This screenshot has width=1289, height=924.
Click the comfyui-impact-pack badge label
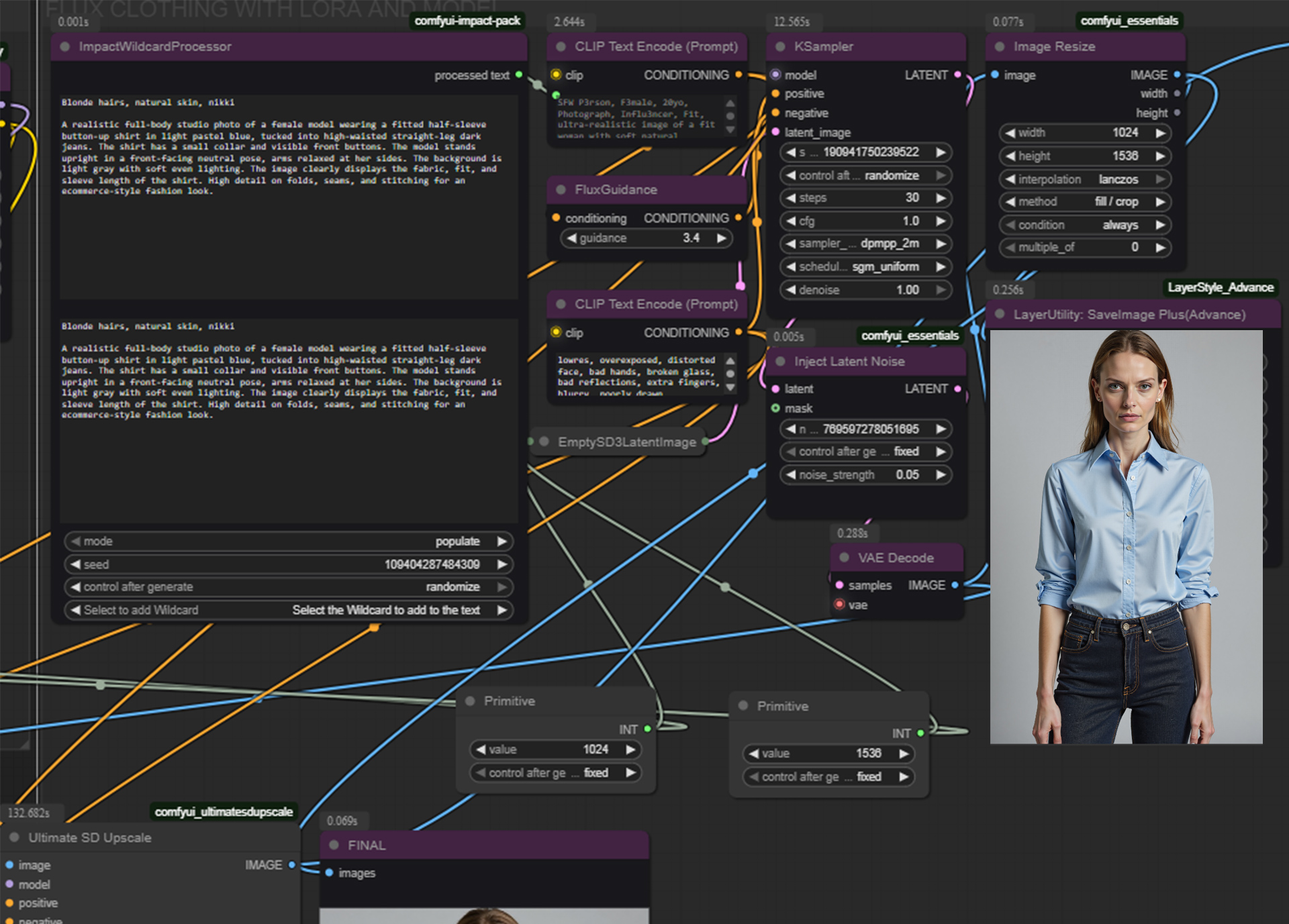(x=467, y=21)
